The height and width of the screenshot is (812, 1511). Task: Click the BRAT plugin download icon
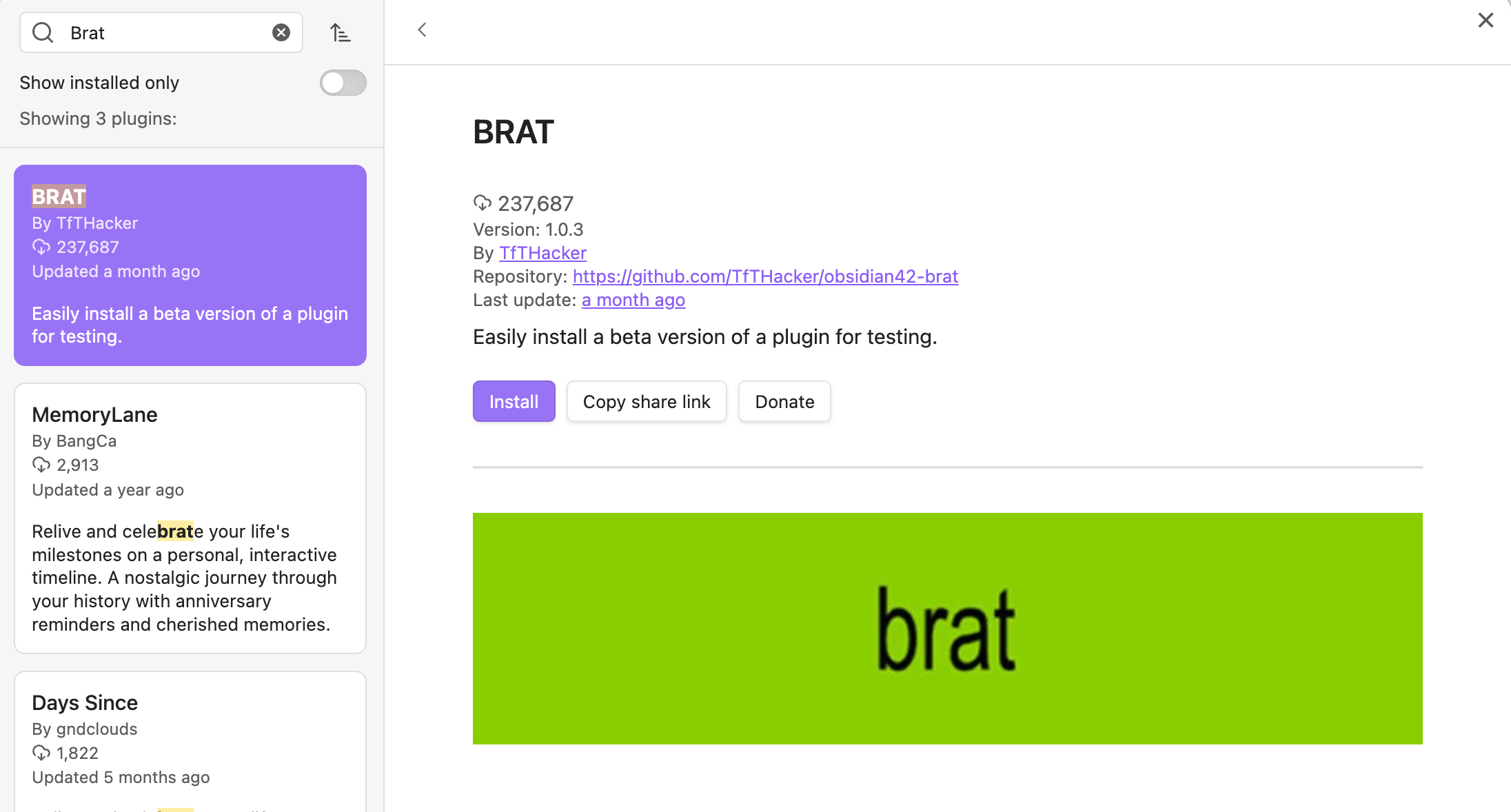pyautogui.click(x=483, y=203)
